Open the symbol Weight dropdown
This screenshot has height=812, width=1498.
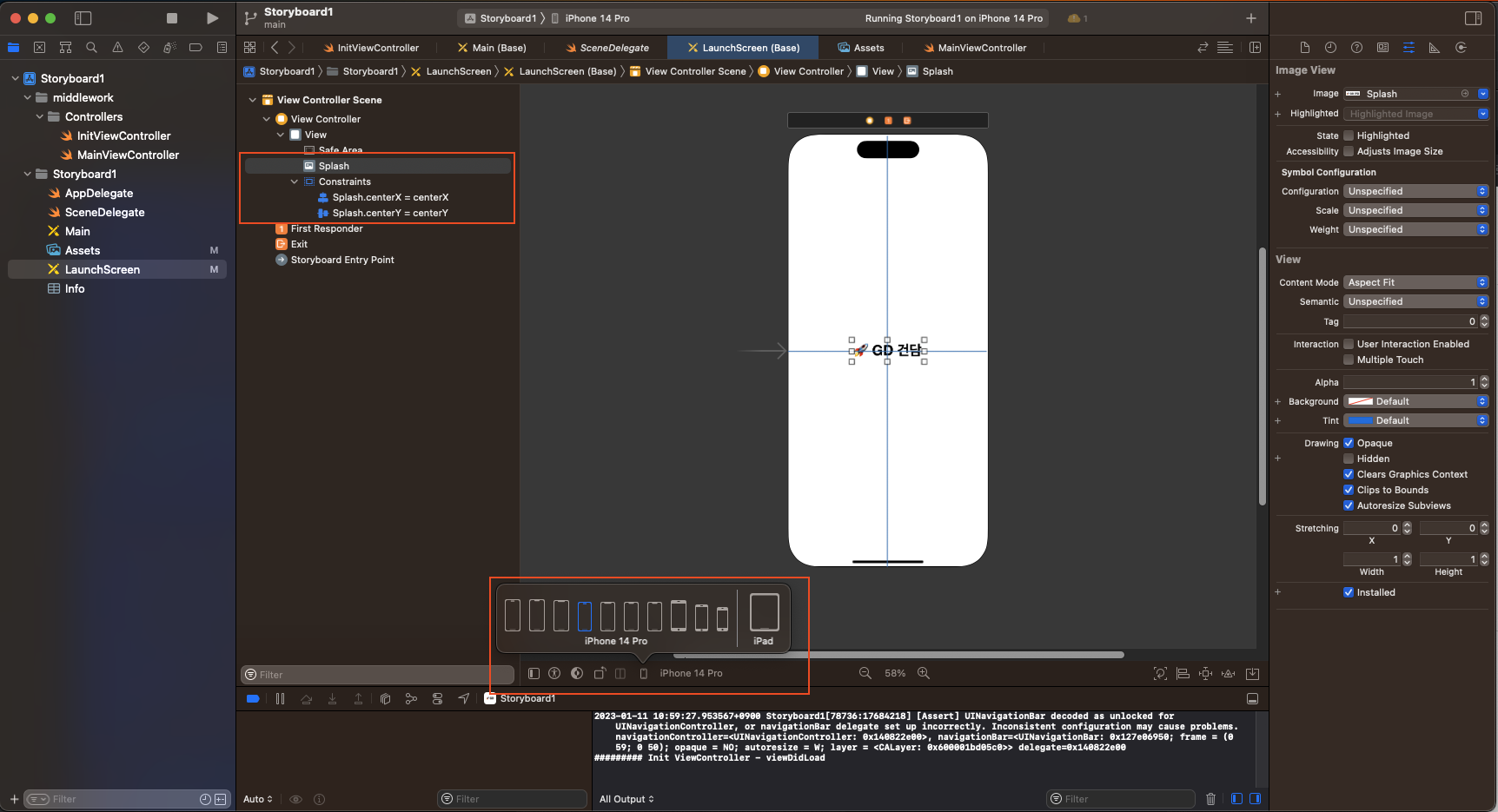pos(1416,229)
